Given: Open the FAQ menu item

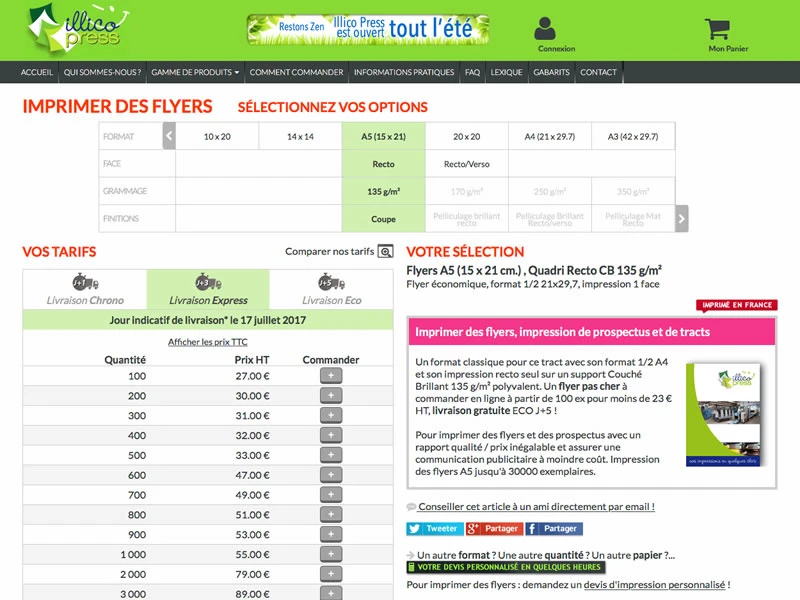Looking at the screenshot, I should [x=472, y=72].
